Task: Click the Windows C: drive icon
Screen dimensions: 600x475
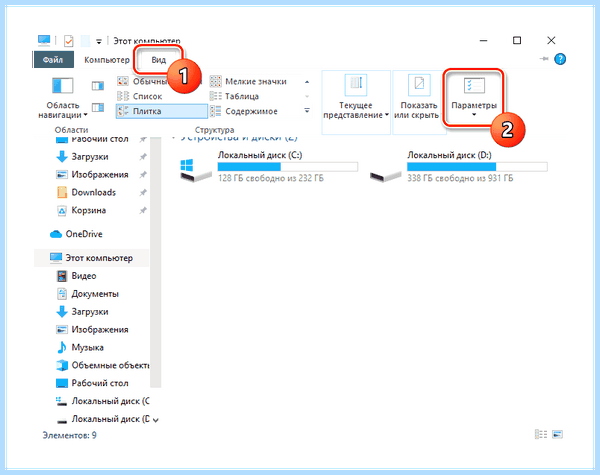Action: [195, 170]
